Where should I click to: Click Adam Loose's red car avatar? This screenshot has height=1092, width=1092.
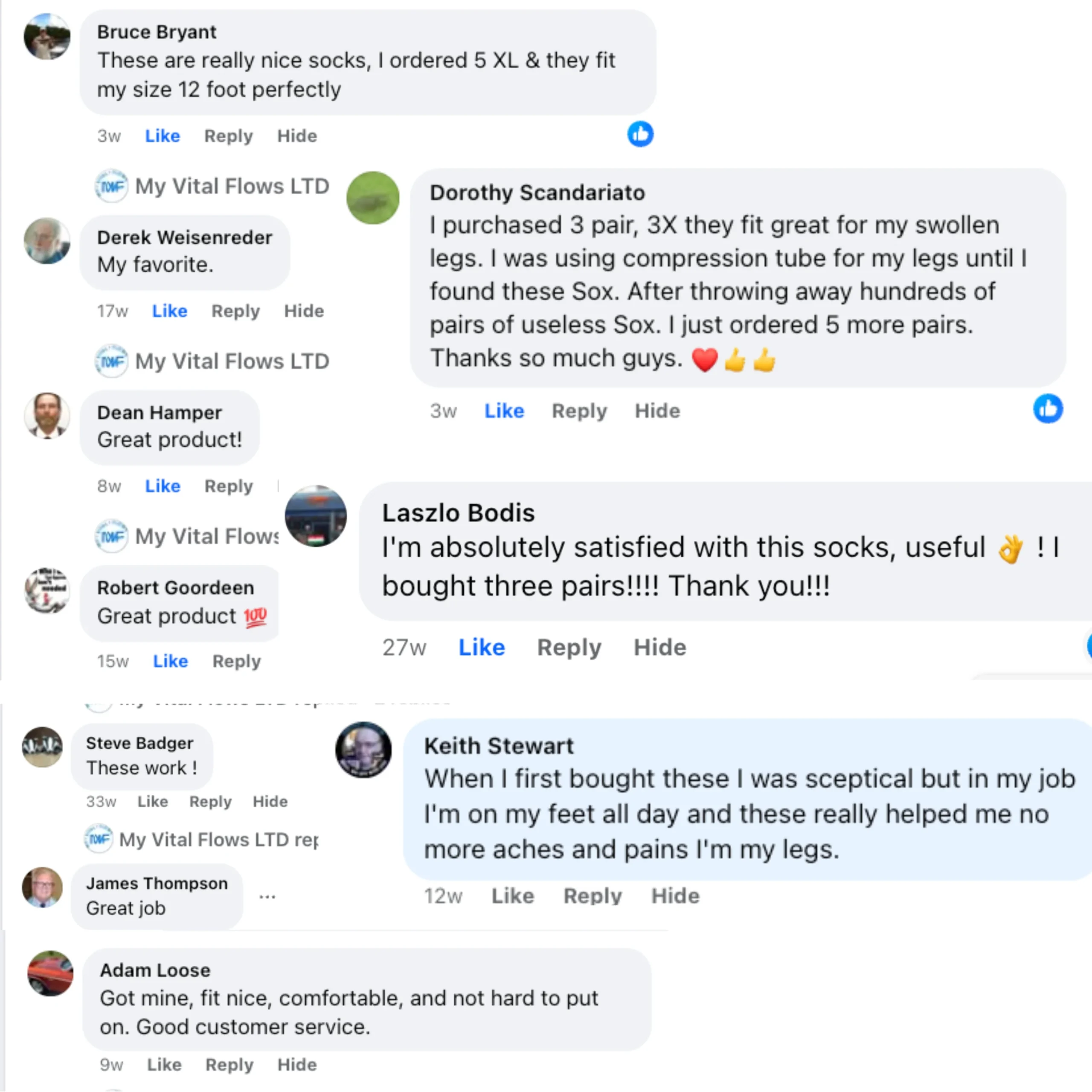[x=50, y=973]
